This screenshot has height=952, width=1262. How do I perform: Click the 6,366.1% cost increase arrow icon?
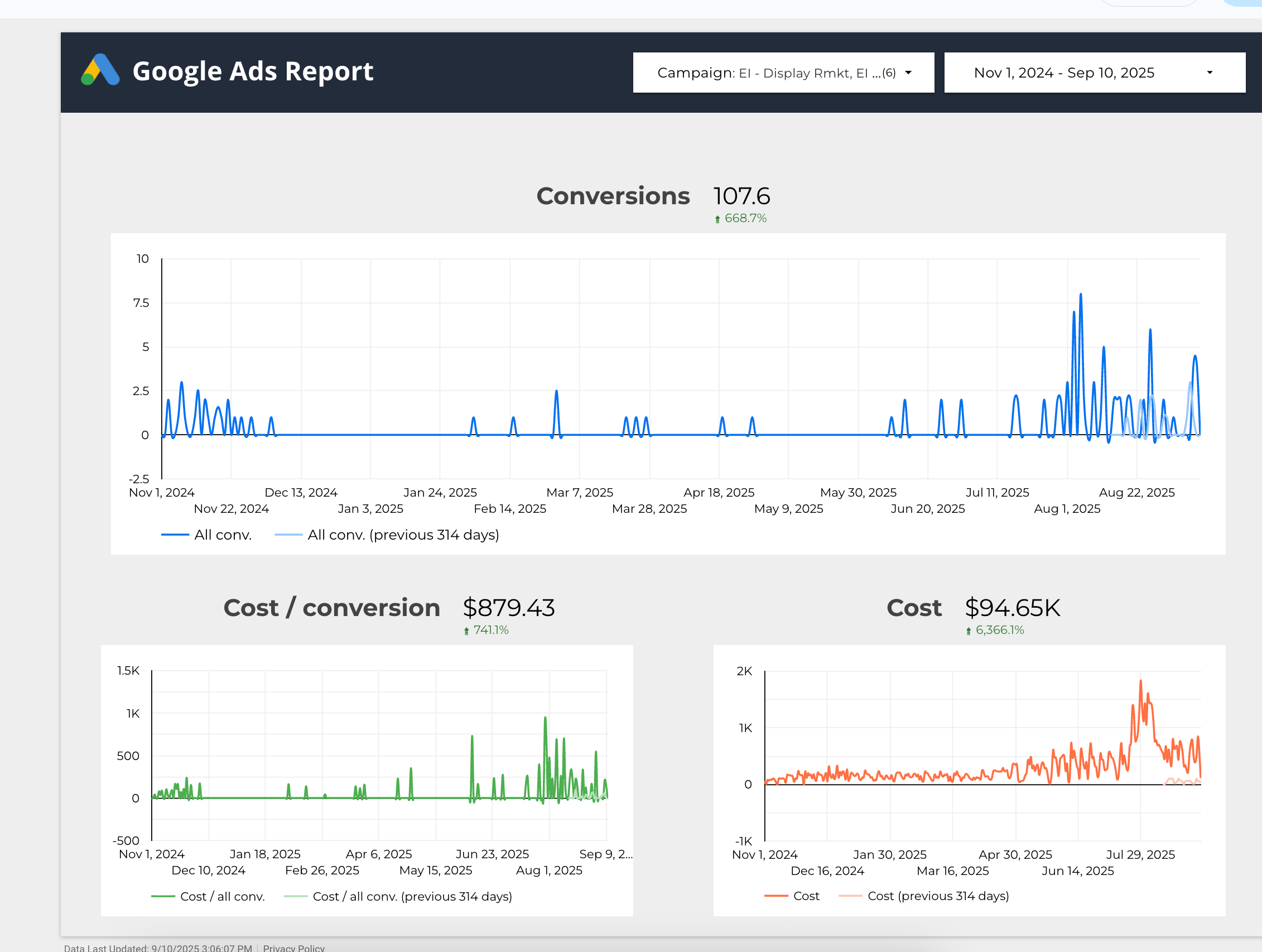coord(968,631)
